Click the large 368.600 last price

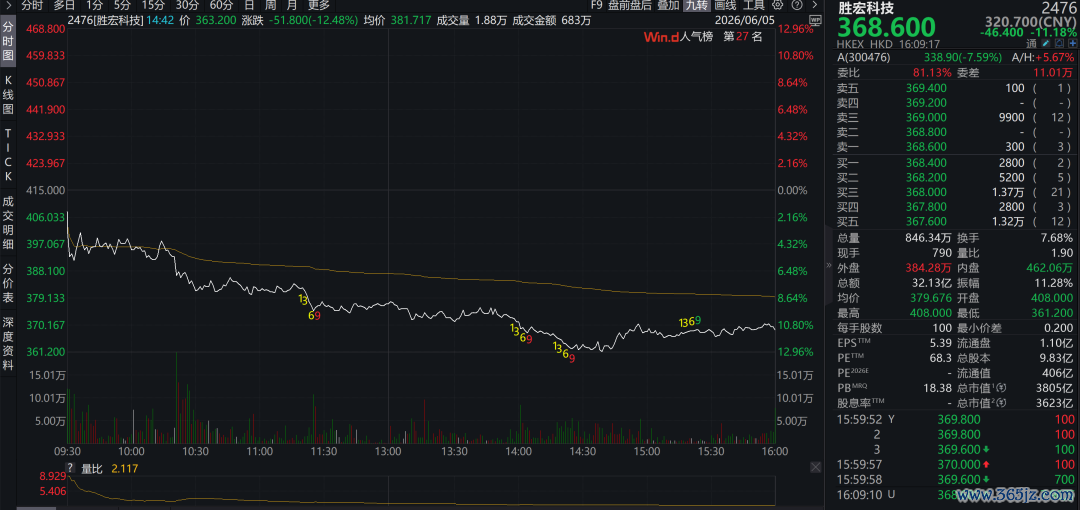(x=886, y=28)
